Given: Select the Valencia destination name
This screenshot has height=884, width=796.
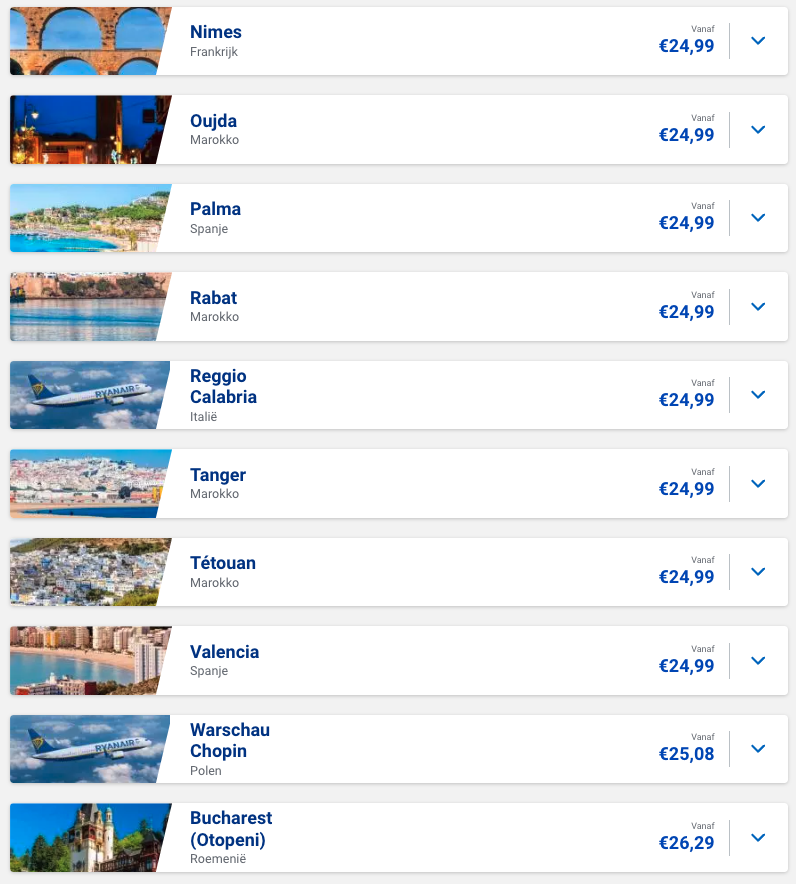Looking at the screenshot, I should pos(224,652).
